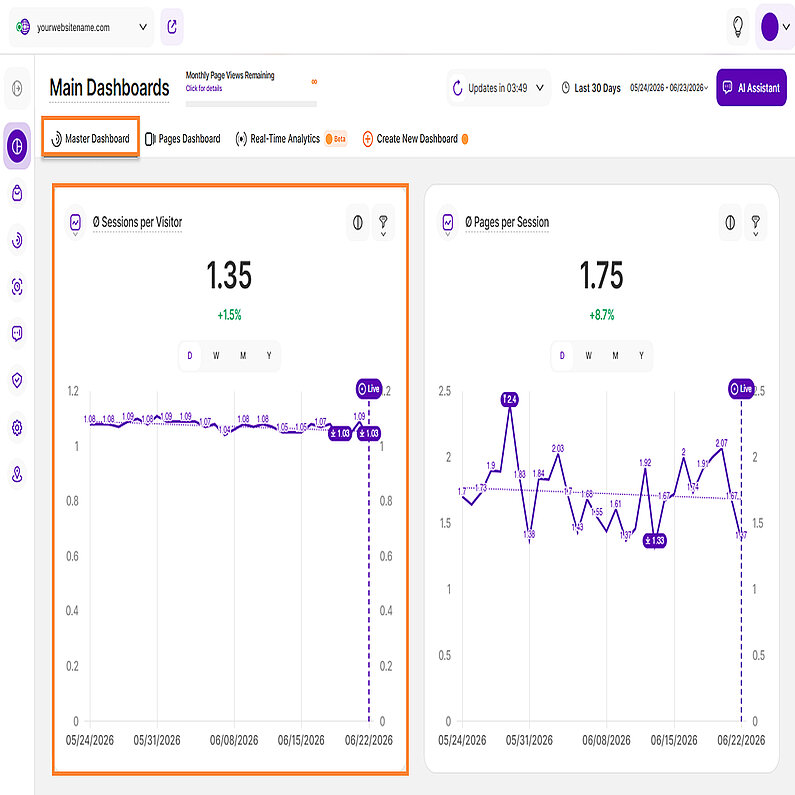
Task: Click the lightbulb tips icon
Action: 738,27
